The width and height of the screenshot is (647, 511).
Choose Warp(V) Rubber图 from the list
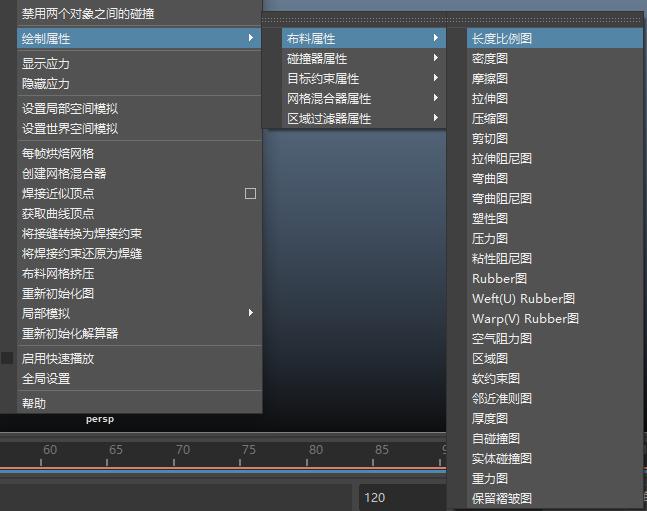(x=525, y=318)
